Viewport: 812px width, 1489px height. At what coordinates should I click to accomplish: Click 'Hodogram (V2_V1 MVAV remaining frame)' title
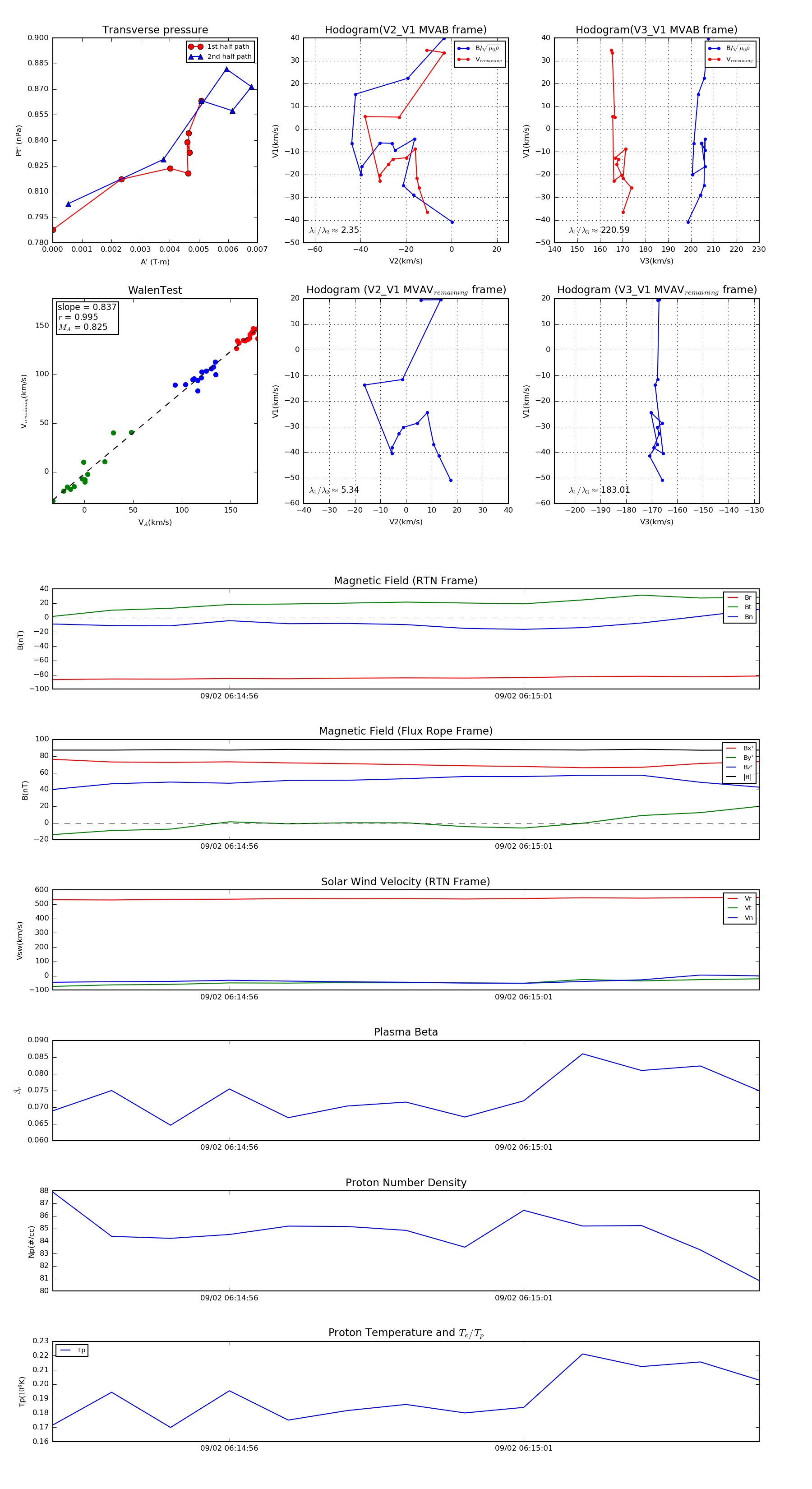point(406,290)
